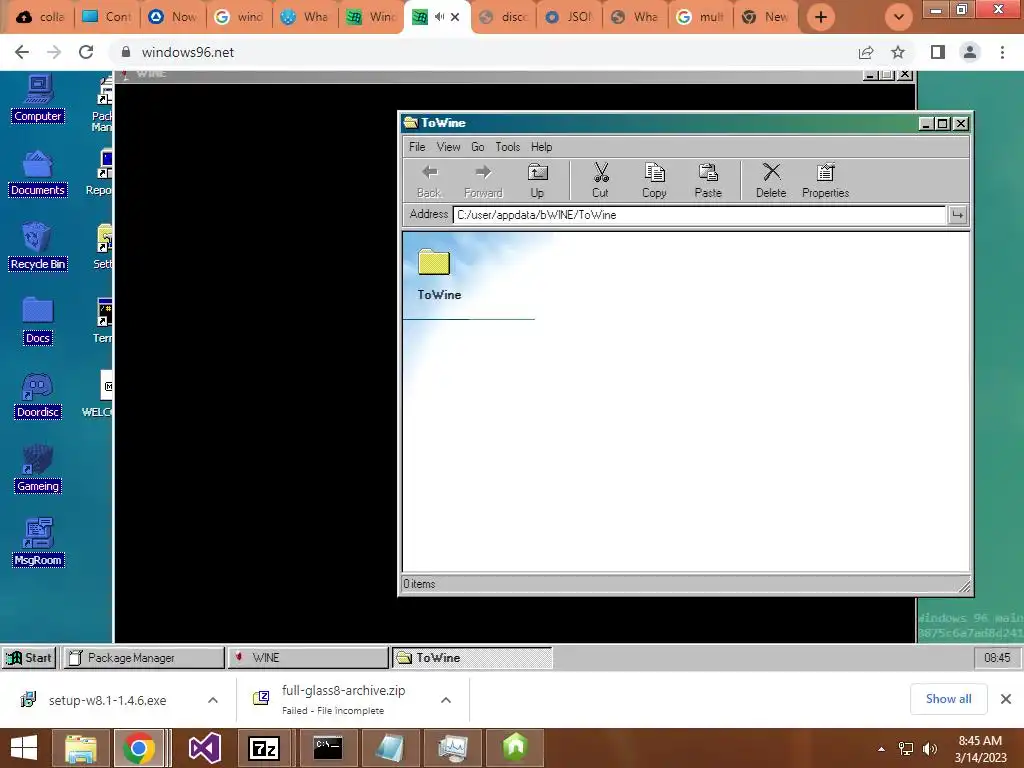Viewport: 1024px width, 768px height.
Task: Show hidden system tray icons
Action: 881,749
